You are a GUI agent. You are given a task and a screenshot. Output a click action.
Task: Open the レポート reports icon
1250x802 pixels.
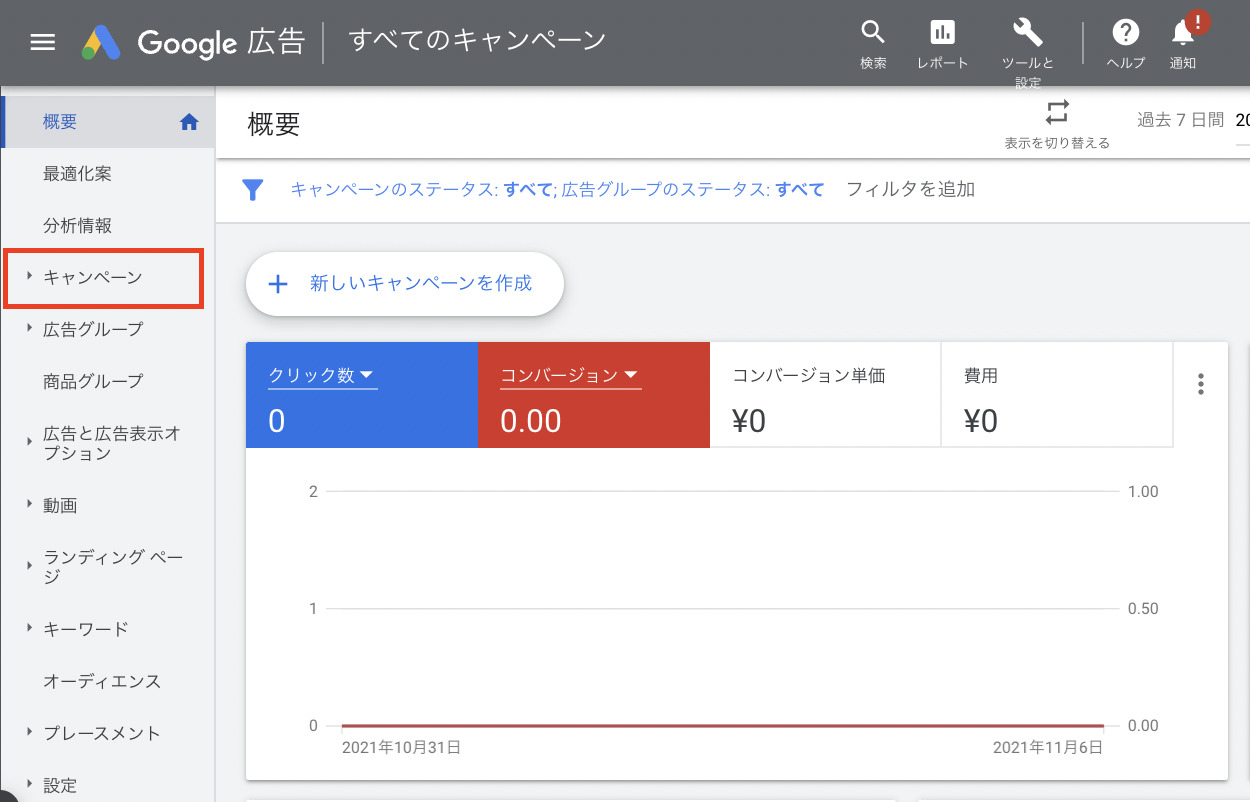click(942, 33)
